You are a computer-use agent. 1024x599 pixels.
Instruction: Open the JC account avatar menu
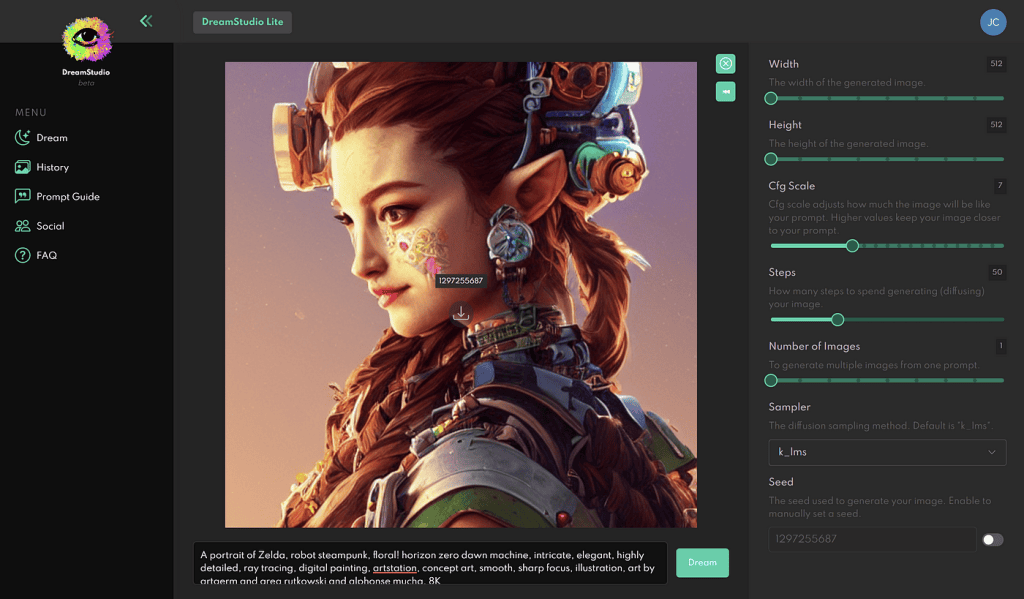pos(993,21)
